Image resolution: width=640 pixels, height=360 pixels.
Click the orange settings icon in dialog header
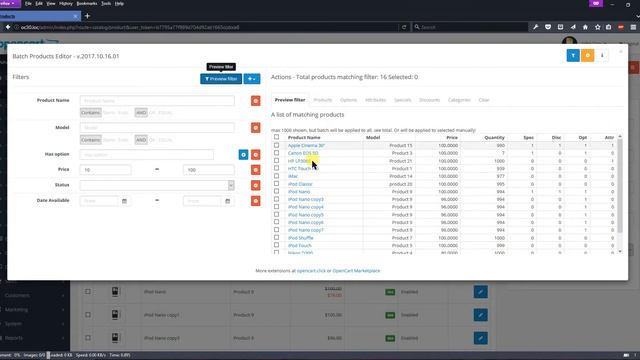click(588, 56)
